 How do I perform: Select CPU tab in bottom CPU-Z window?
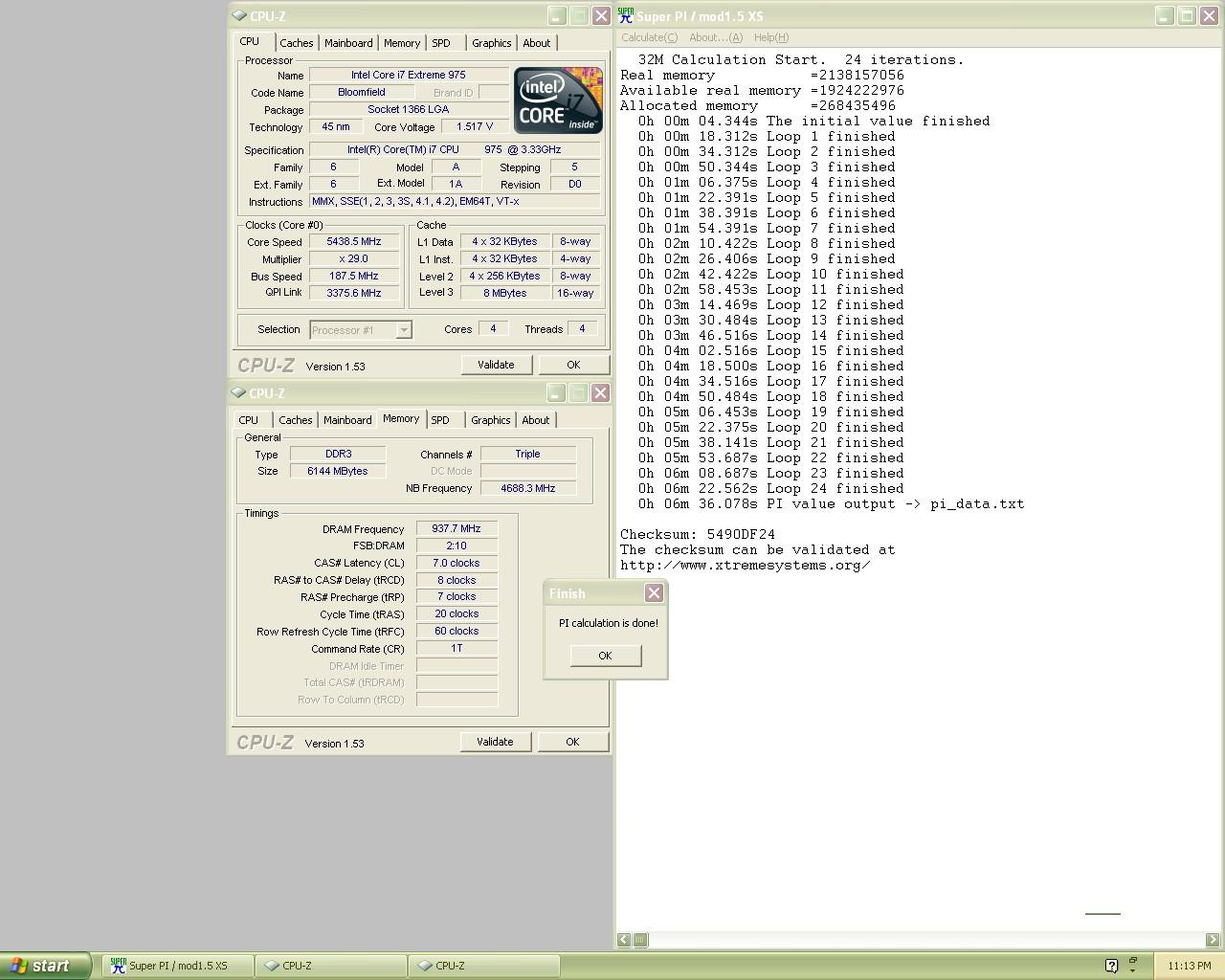tap(249, 420)
